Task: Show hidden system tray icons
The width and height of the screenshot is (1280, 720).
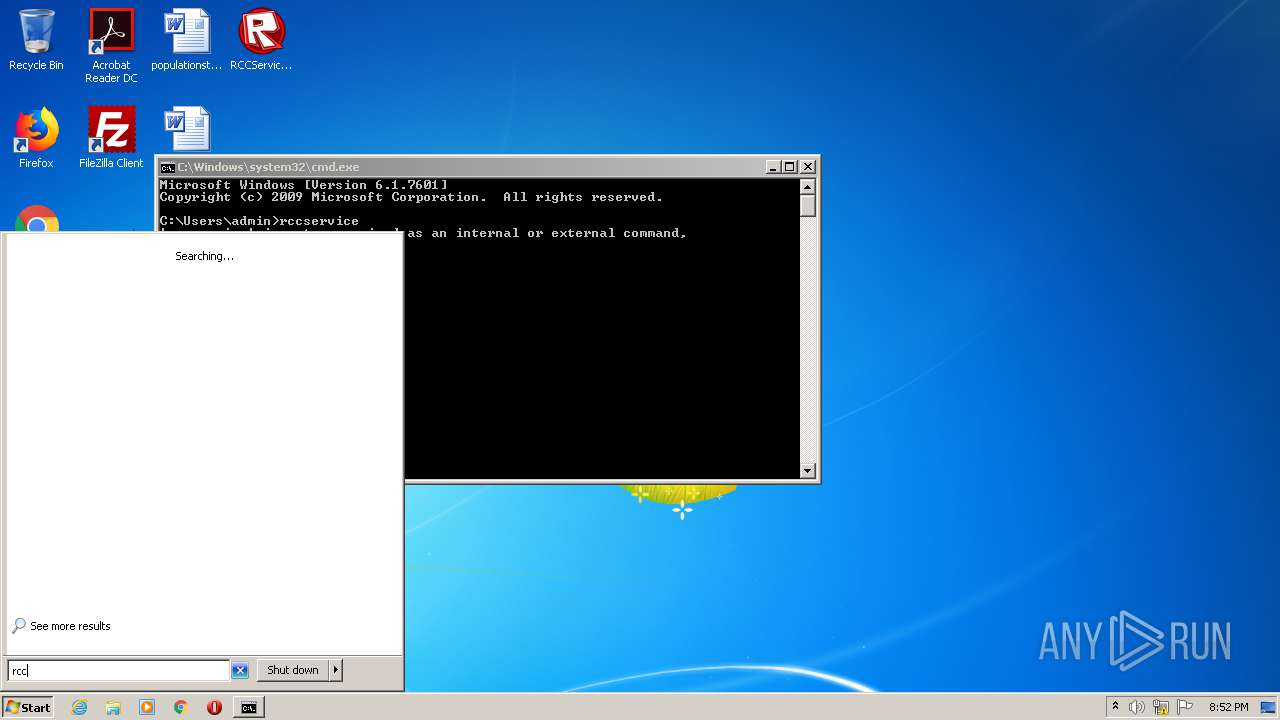Action: 1115,706
